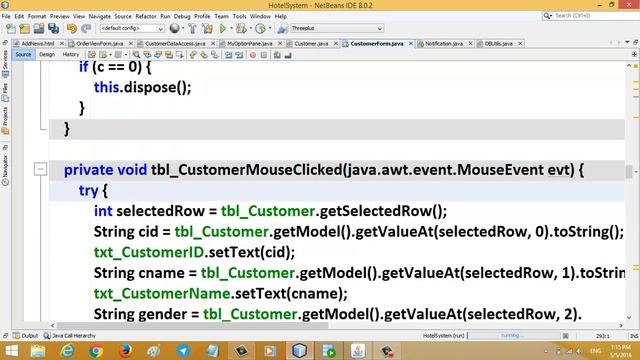Click the Undo toolbar icon
The image size is (640, 360).
pyautogui.click(x=72, y=28)
